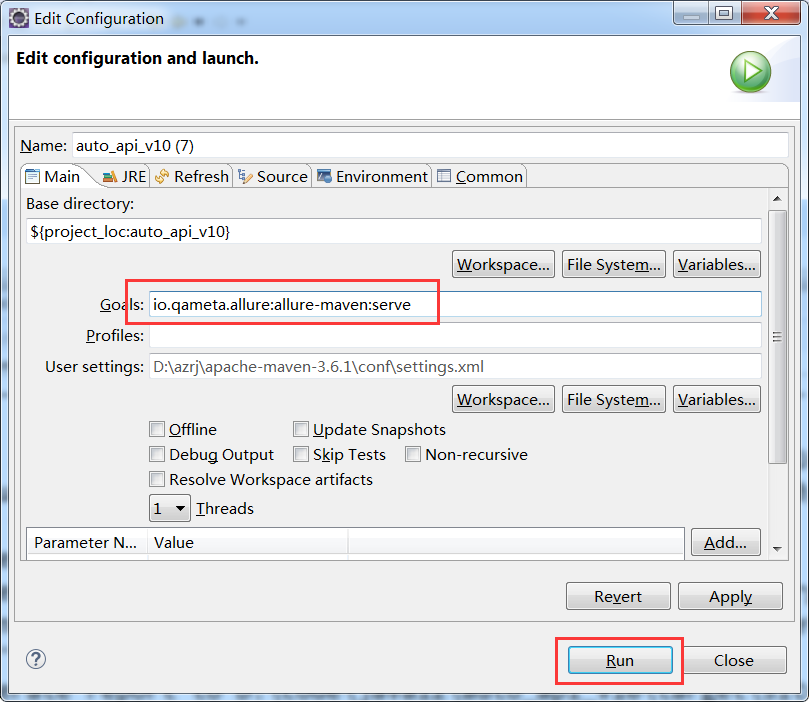809x702 pixels.
Task: Check the Skip Tests option
Action: click(x=301, y=454)
